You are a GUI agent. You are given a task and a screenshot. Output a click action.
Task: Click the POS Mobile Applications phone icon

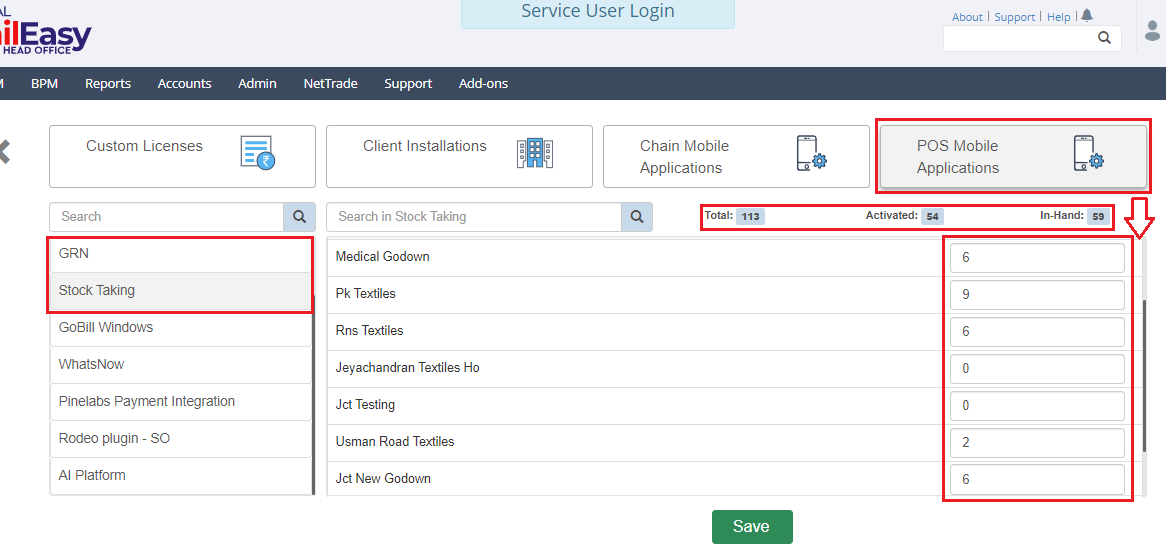1088,153
